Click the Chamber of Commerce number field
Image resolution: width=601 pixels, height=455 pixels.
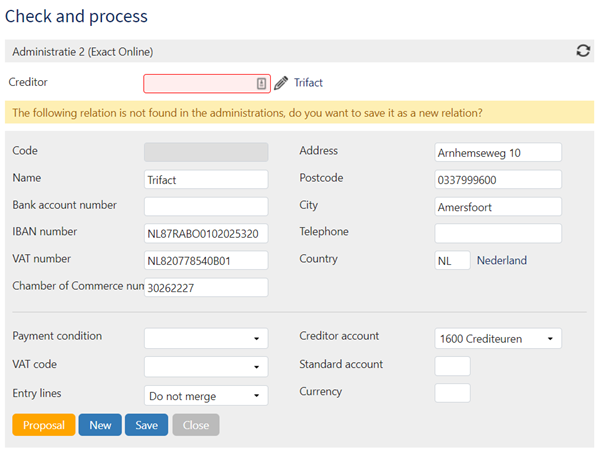(x=206, y=287)
